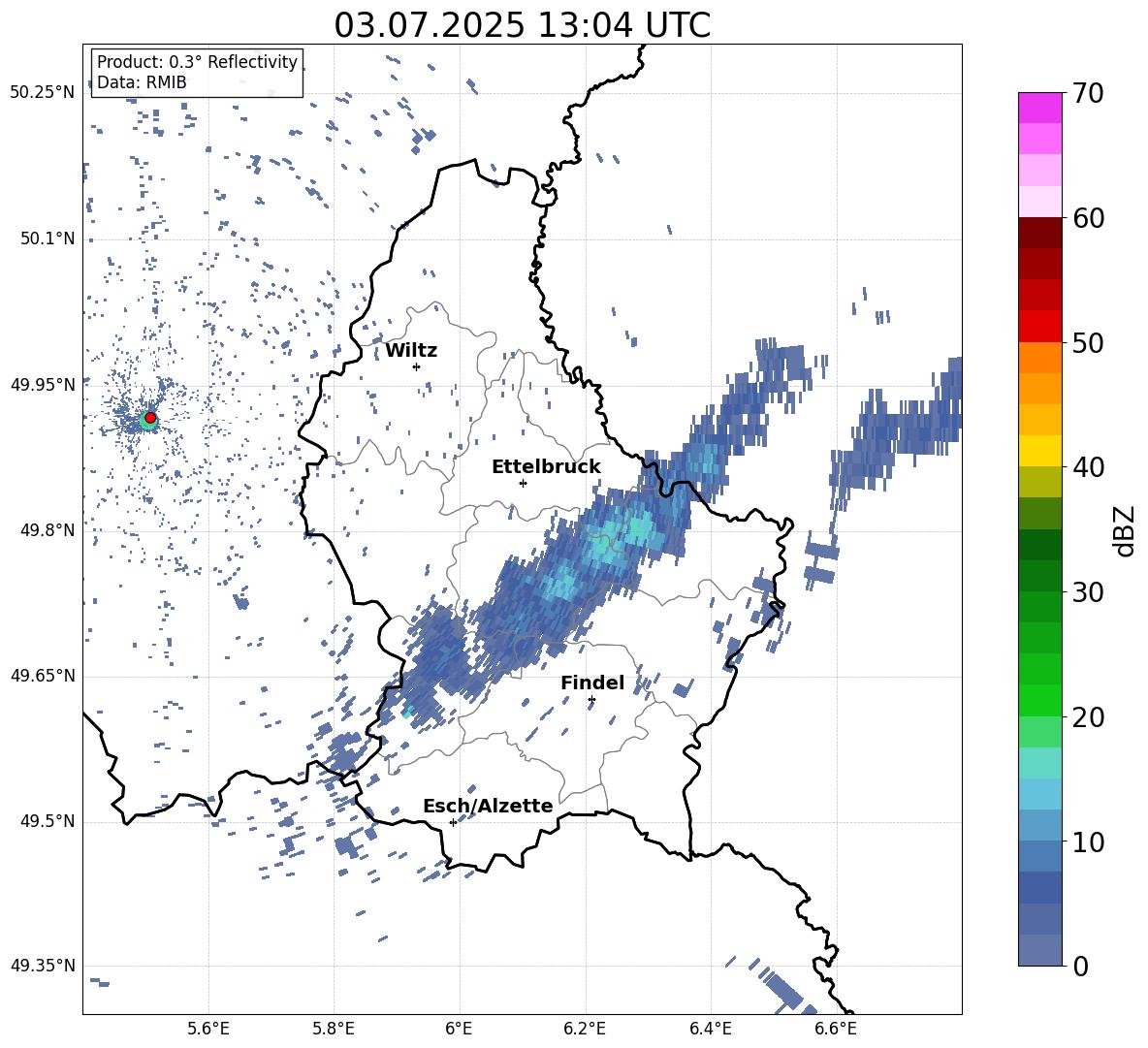The width and height of the screenshot is (1148, 1048).
Task: Click the light blue colorbar segment above 10
Action: [x=1039, y=825]
